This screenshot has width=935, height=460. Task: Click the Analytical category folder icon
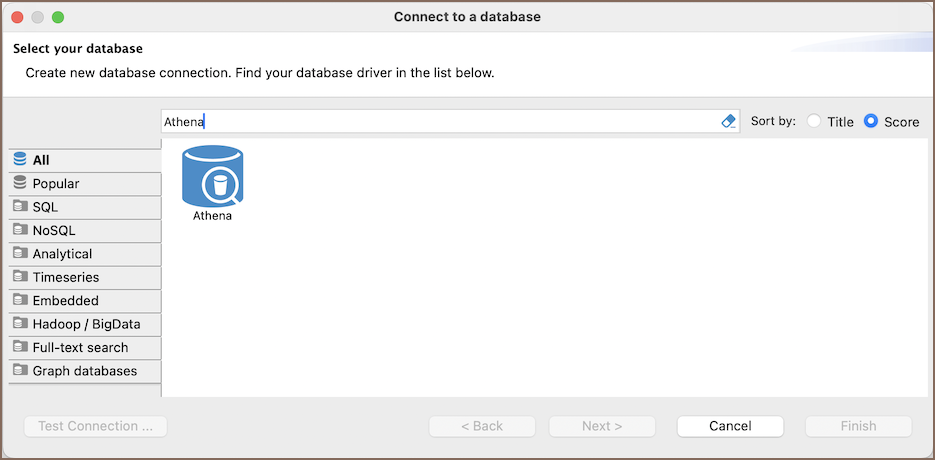[20, 254]
